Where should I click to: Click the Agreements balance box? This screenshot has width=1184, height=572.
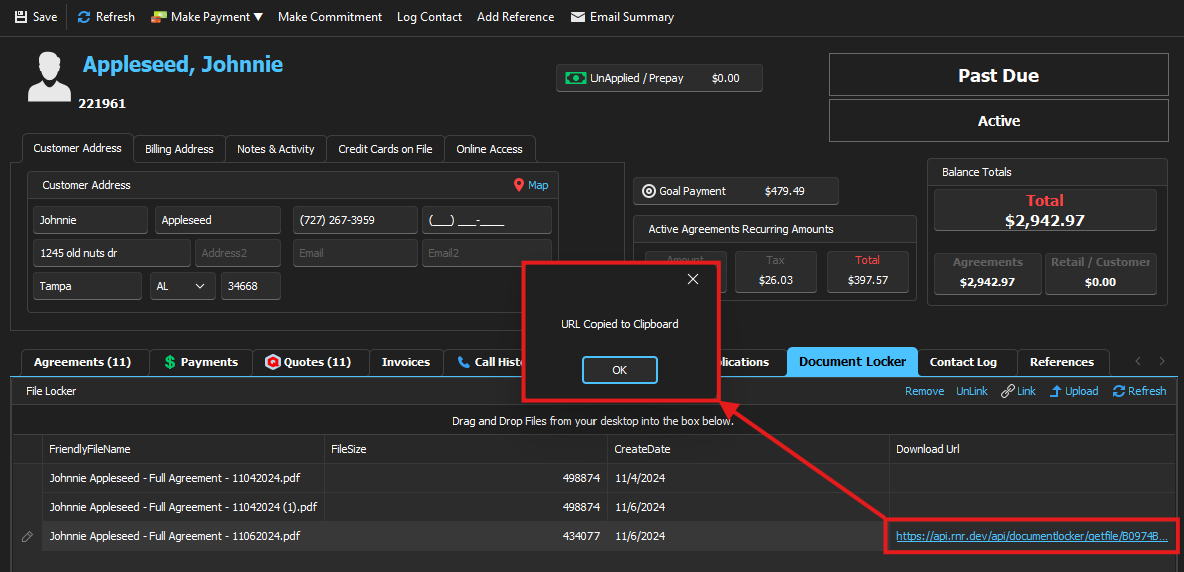(x=988, y=273)
